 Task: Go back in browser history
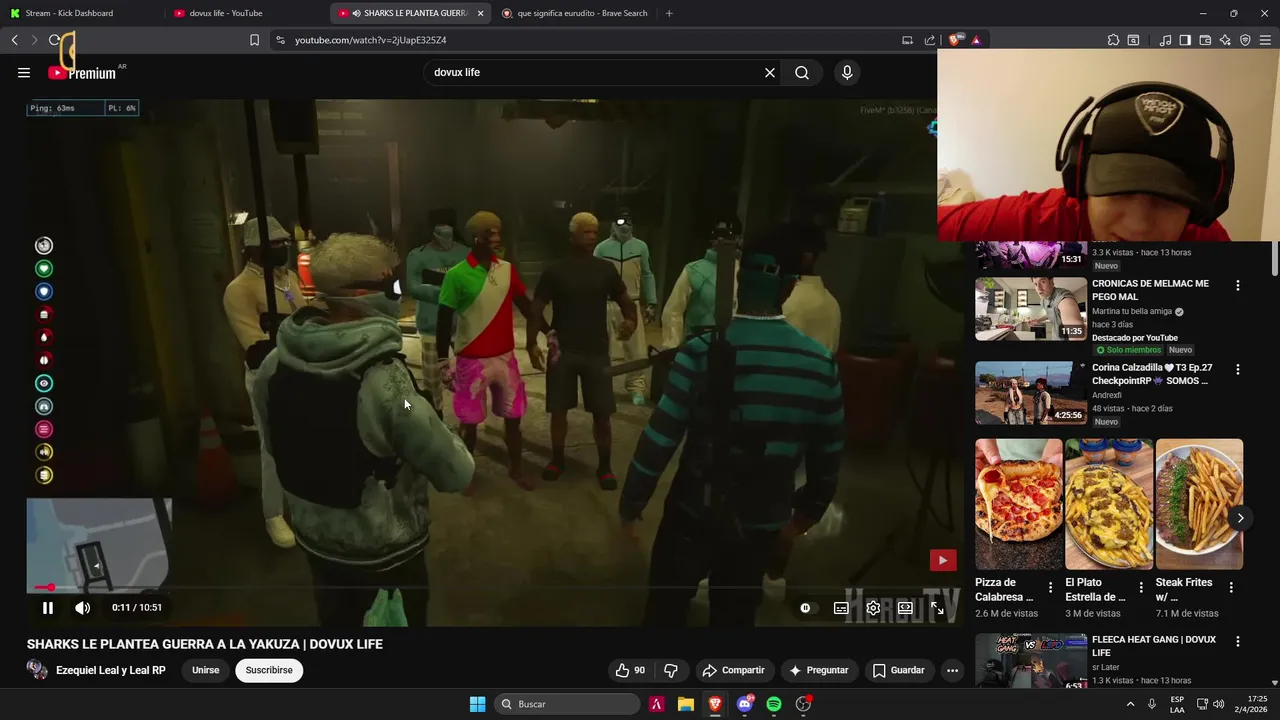coord(15,40)
